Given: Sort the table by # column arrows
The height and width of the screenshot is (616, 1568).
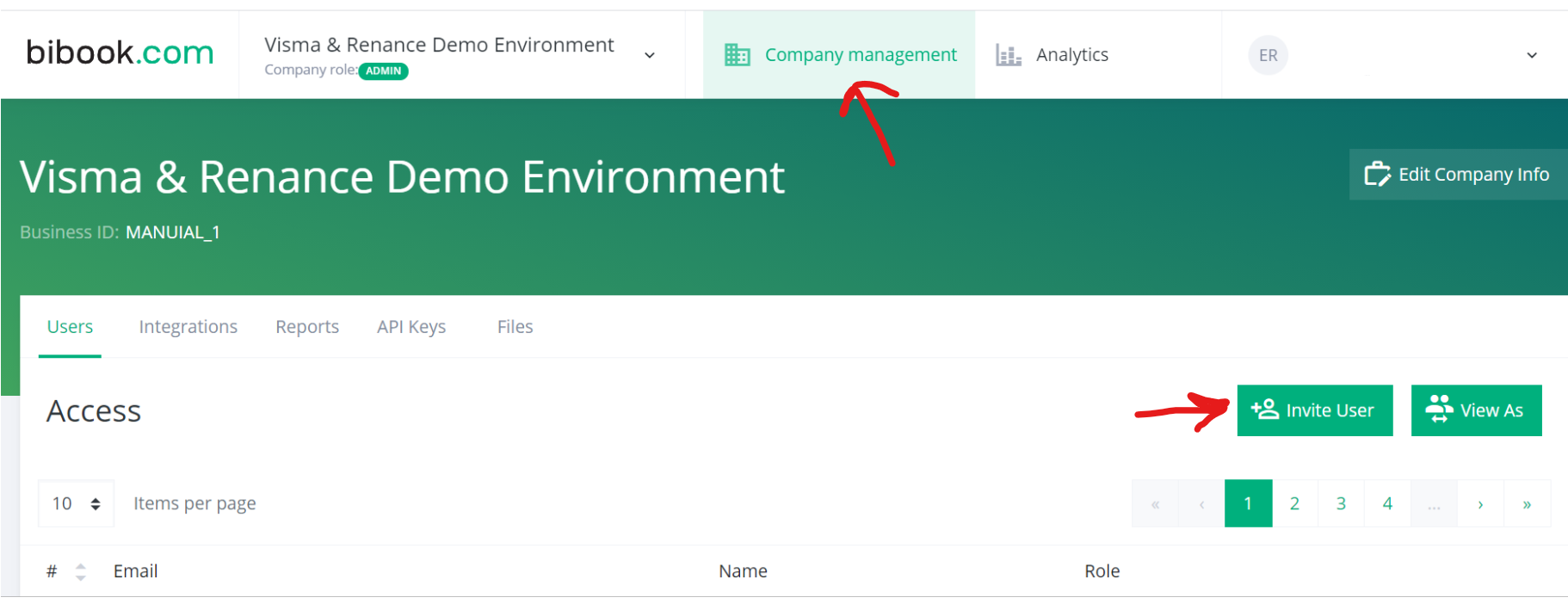Looking at the screenshot, I should pyautogui.click(x=81, y=571).
